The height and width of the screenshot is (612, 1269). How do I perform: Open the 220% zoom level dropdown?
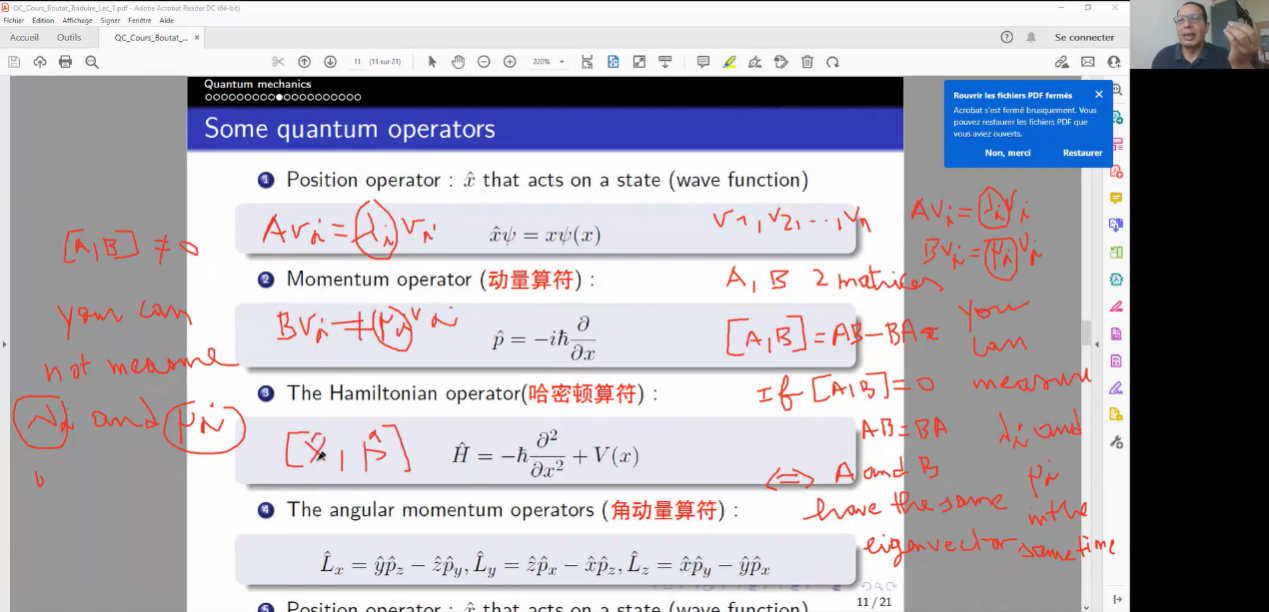[x=547, y=62]
